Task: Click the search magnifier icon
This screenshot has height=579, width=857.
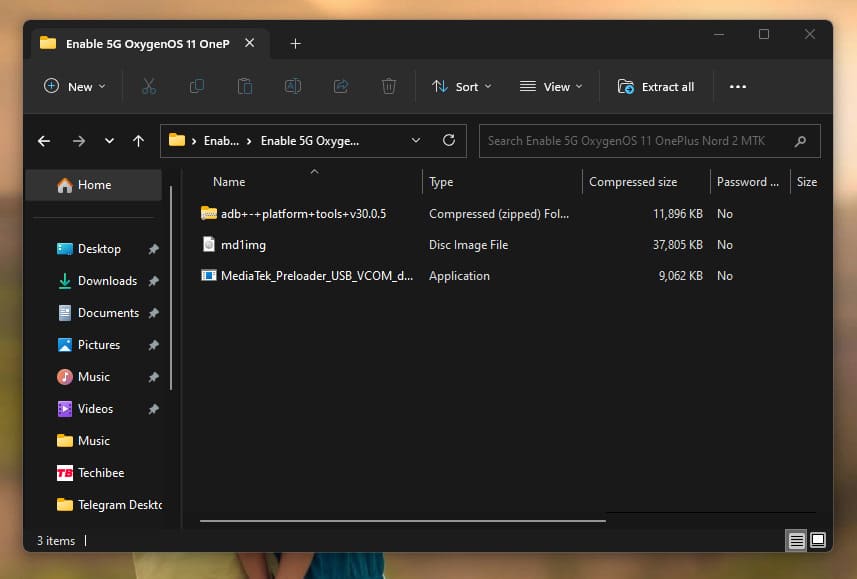Action: pos(800,141)
